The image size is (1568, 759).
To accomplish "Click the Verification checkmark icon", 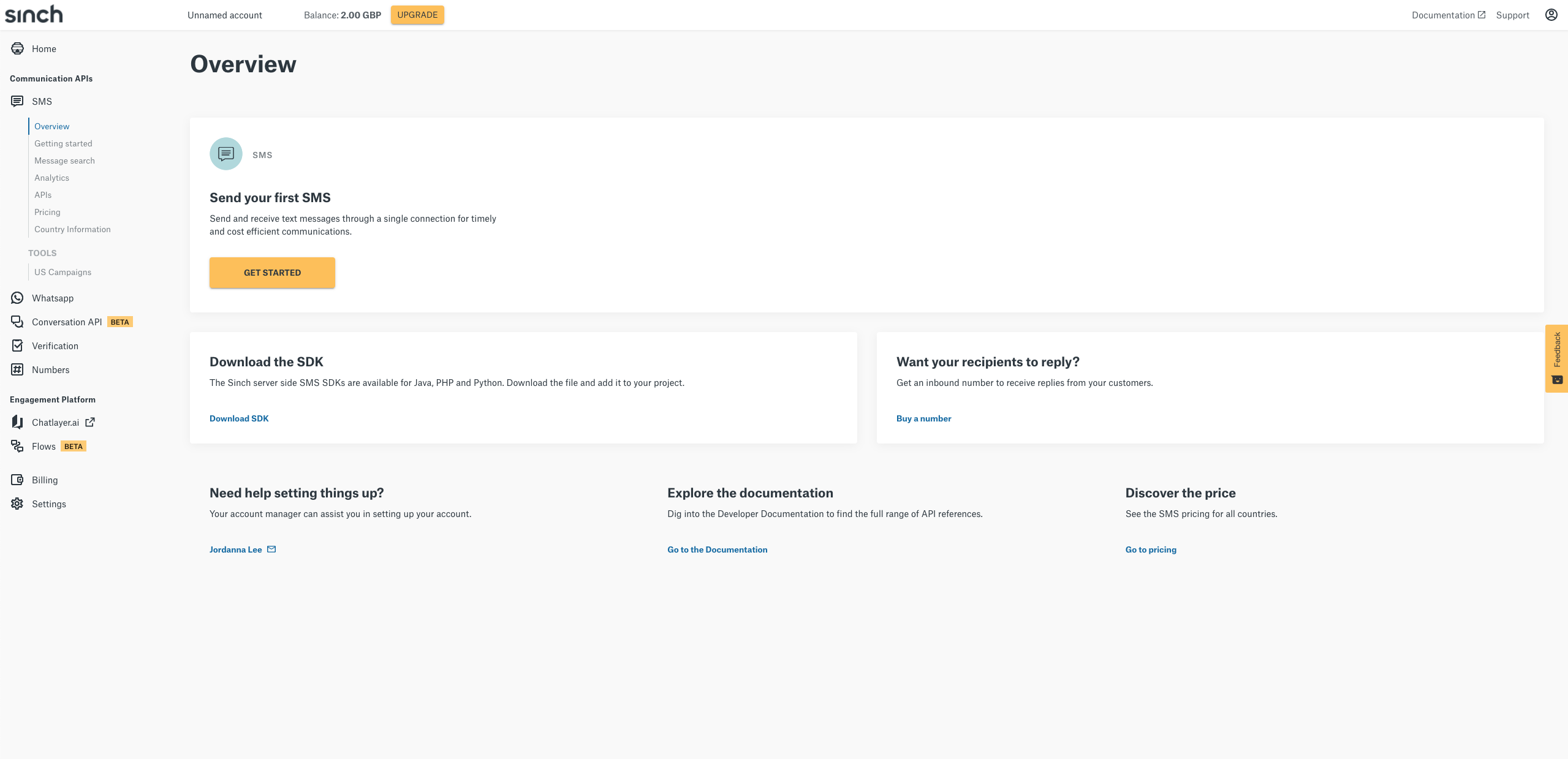I will (17, 346).
